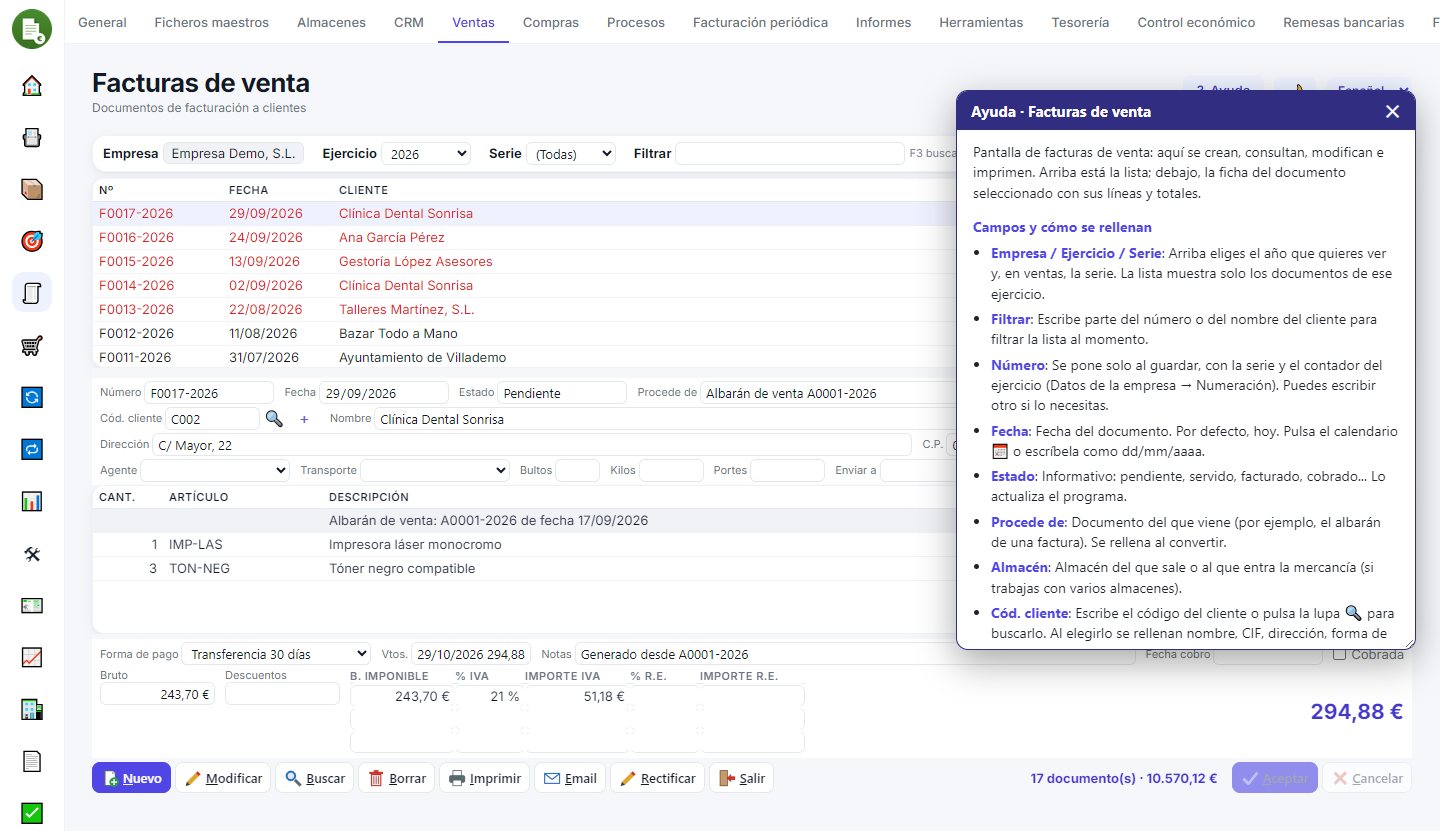1440x831 pixels.
Task: Click the Notas input field
Action: (855, 654)
